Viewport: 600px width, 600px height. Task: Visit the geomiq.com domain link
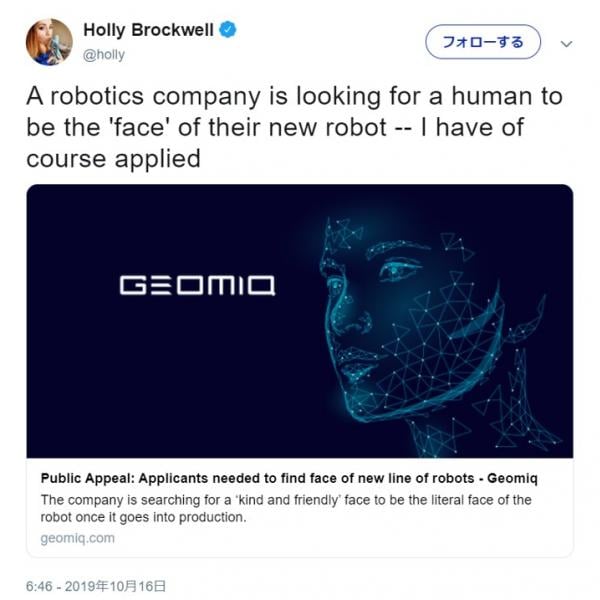click(x=78, y=538)
